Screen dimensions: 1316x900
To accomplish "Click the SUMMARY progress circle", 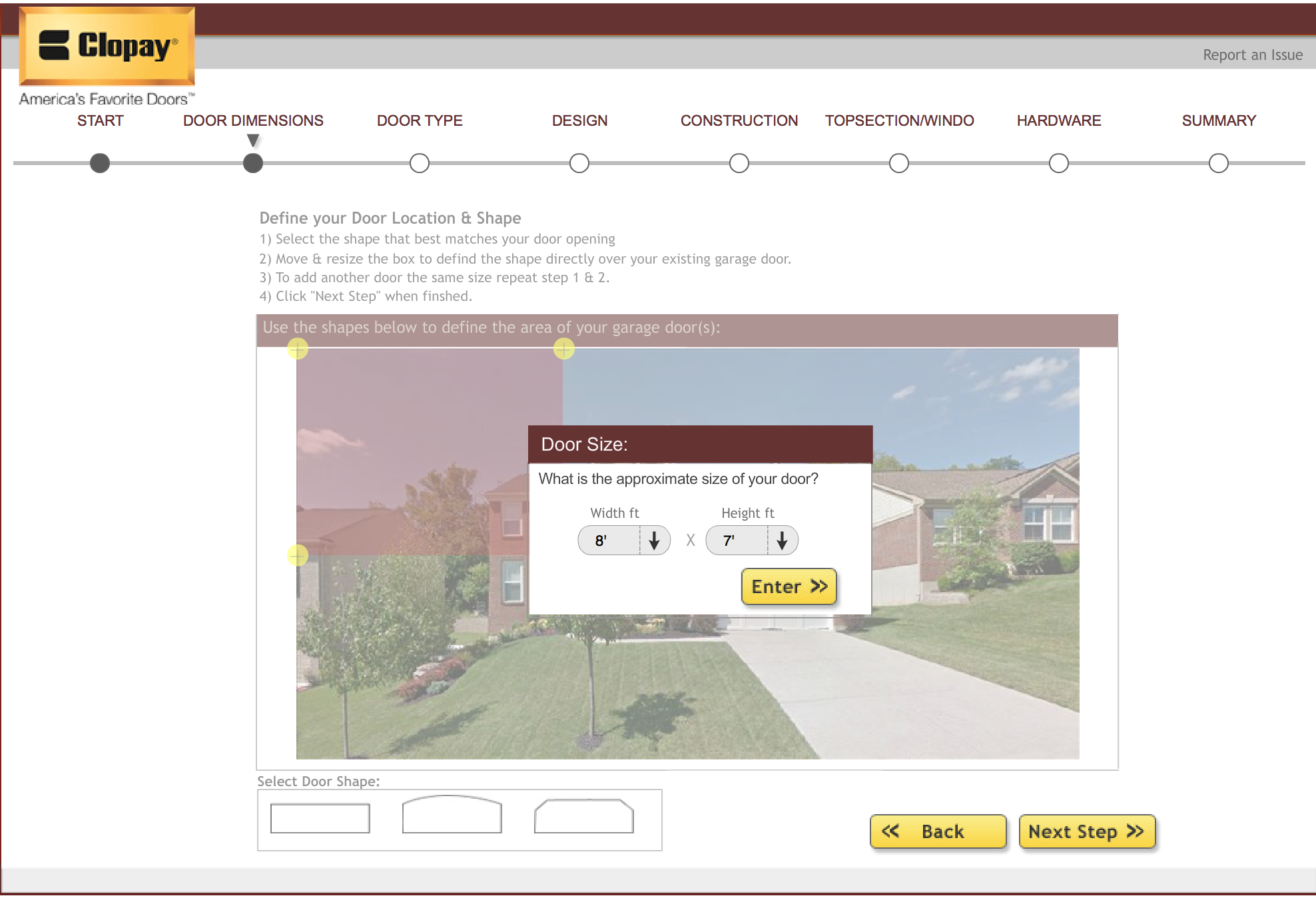I will [x=1219, y=163].
